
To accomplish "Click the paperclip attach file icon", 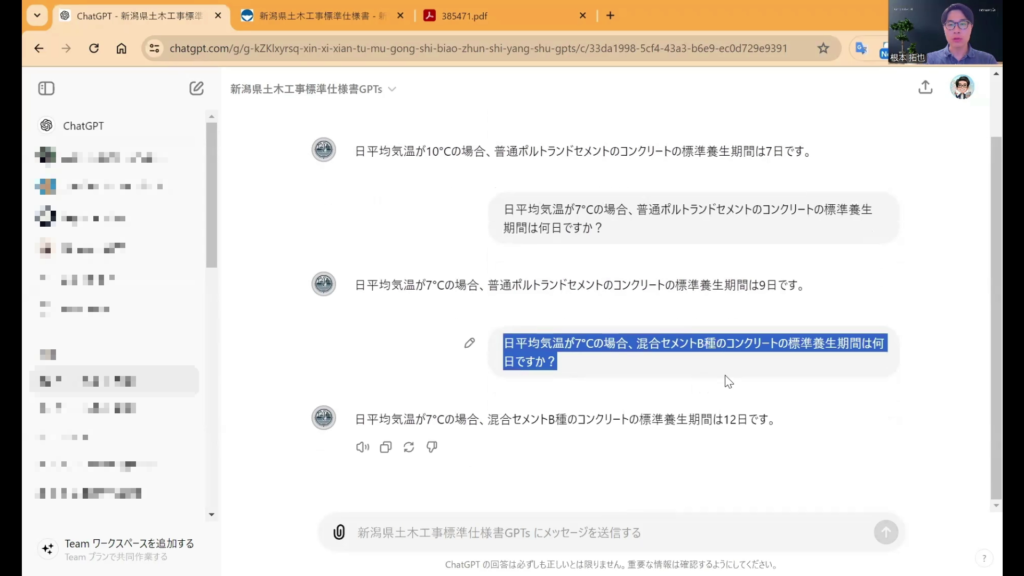I will [x=339, y=532].
